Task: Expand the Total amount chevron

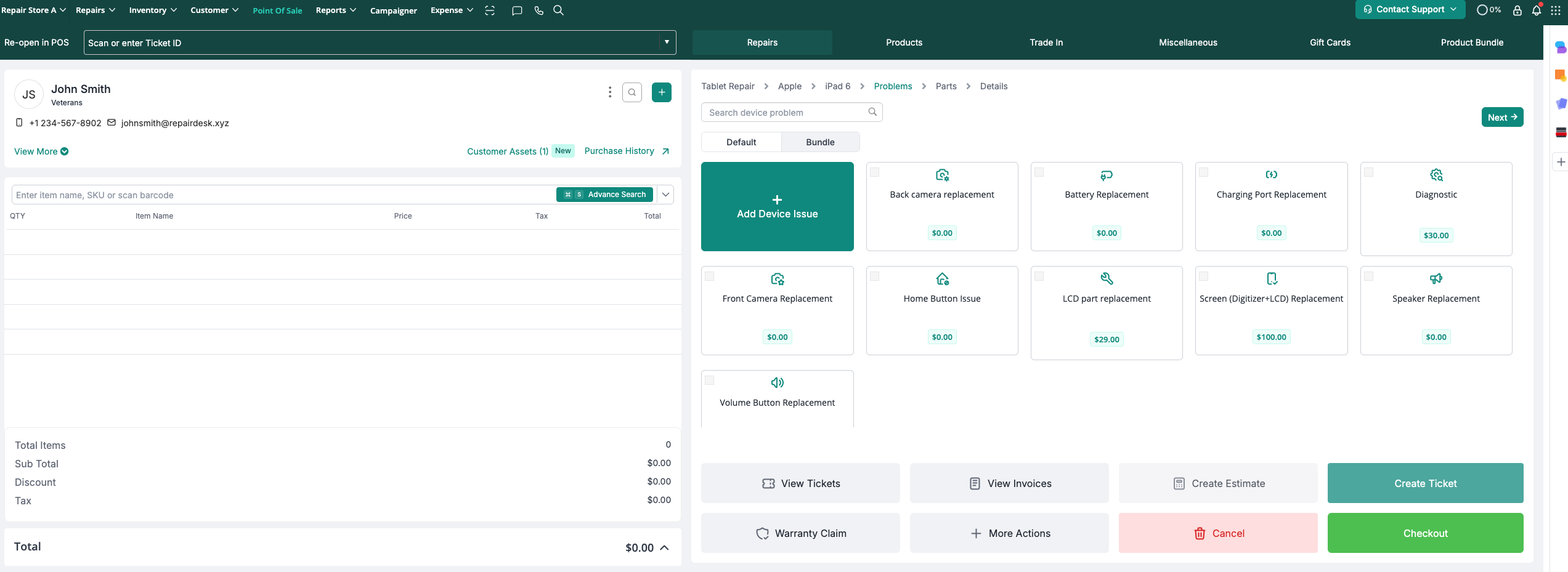Action: [665, 547]
